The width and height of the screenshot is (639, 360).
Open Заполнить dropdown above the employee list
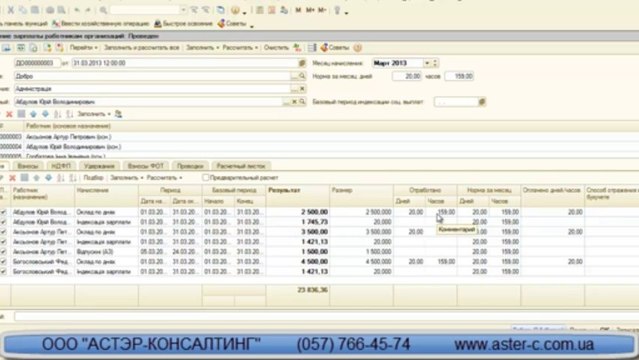(94, 114)
